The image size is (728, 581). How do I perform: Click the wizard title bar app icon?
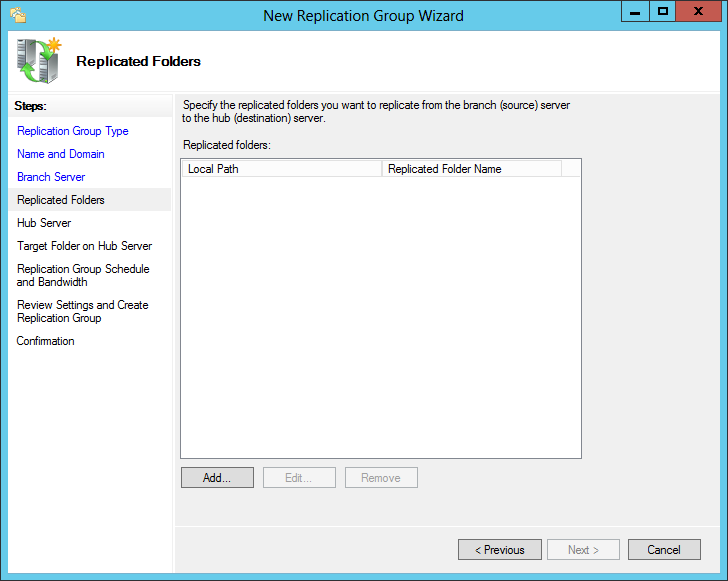coord(18,15)
